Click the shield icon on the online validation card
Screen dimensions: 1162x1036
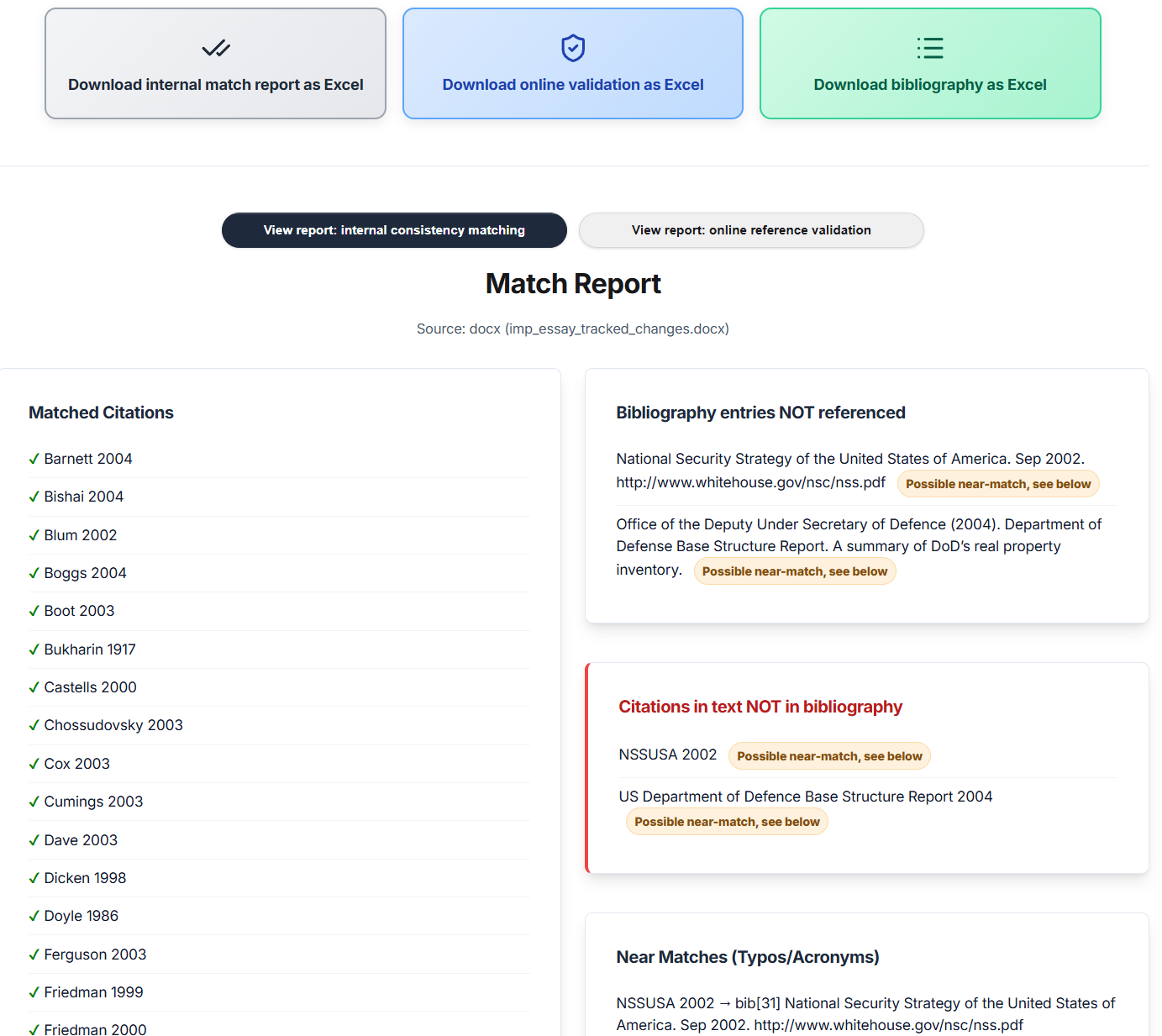pyautogui.click(x=572, y=48)
